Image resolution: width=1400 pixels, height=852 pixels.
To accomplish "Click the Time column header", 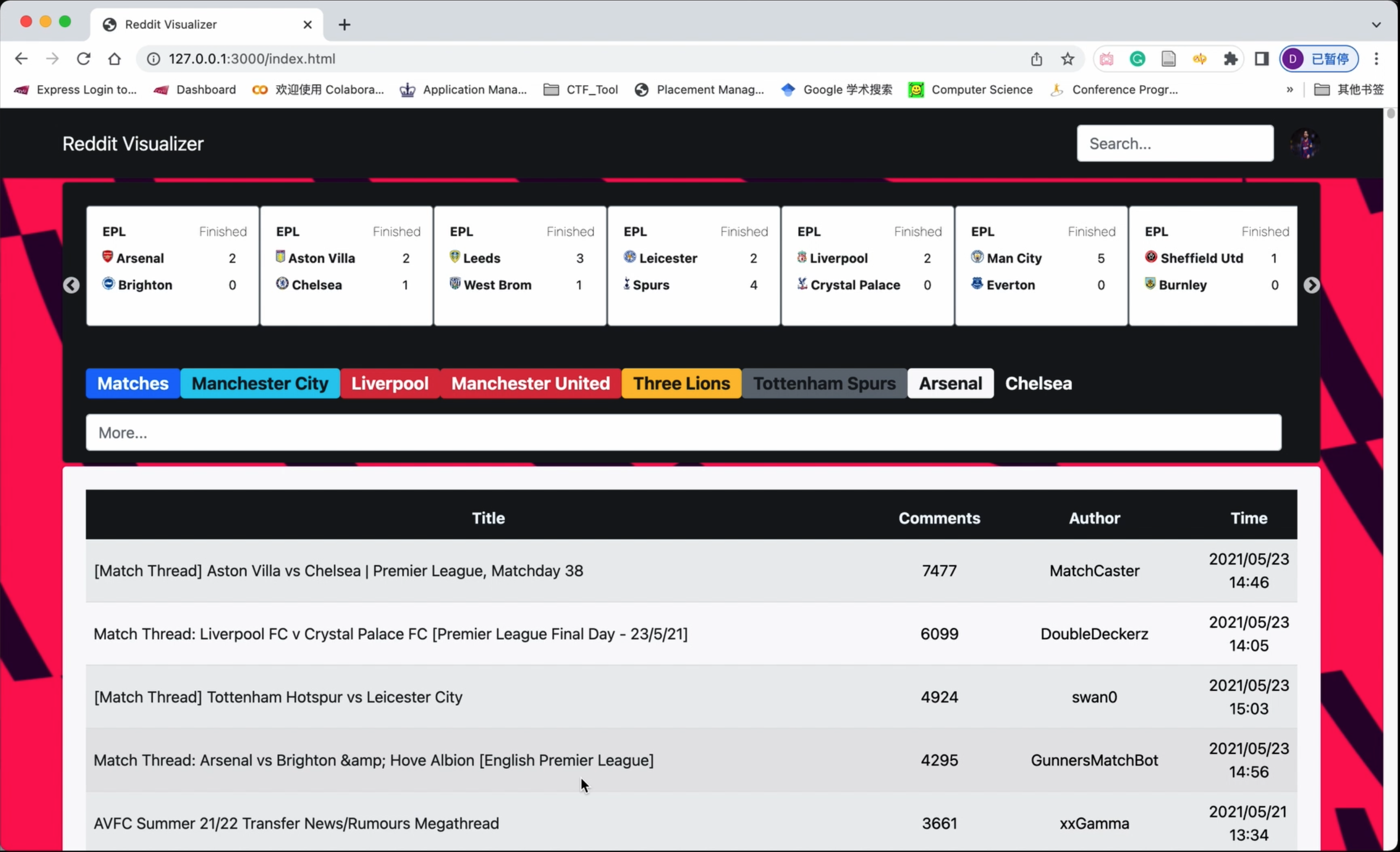I will point(1249,518).
